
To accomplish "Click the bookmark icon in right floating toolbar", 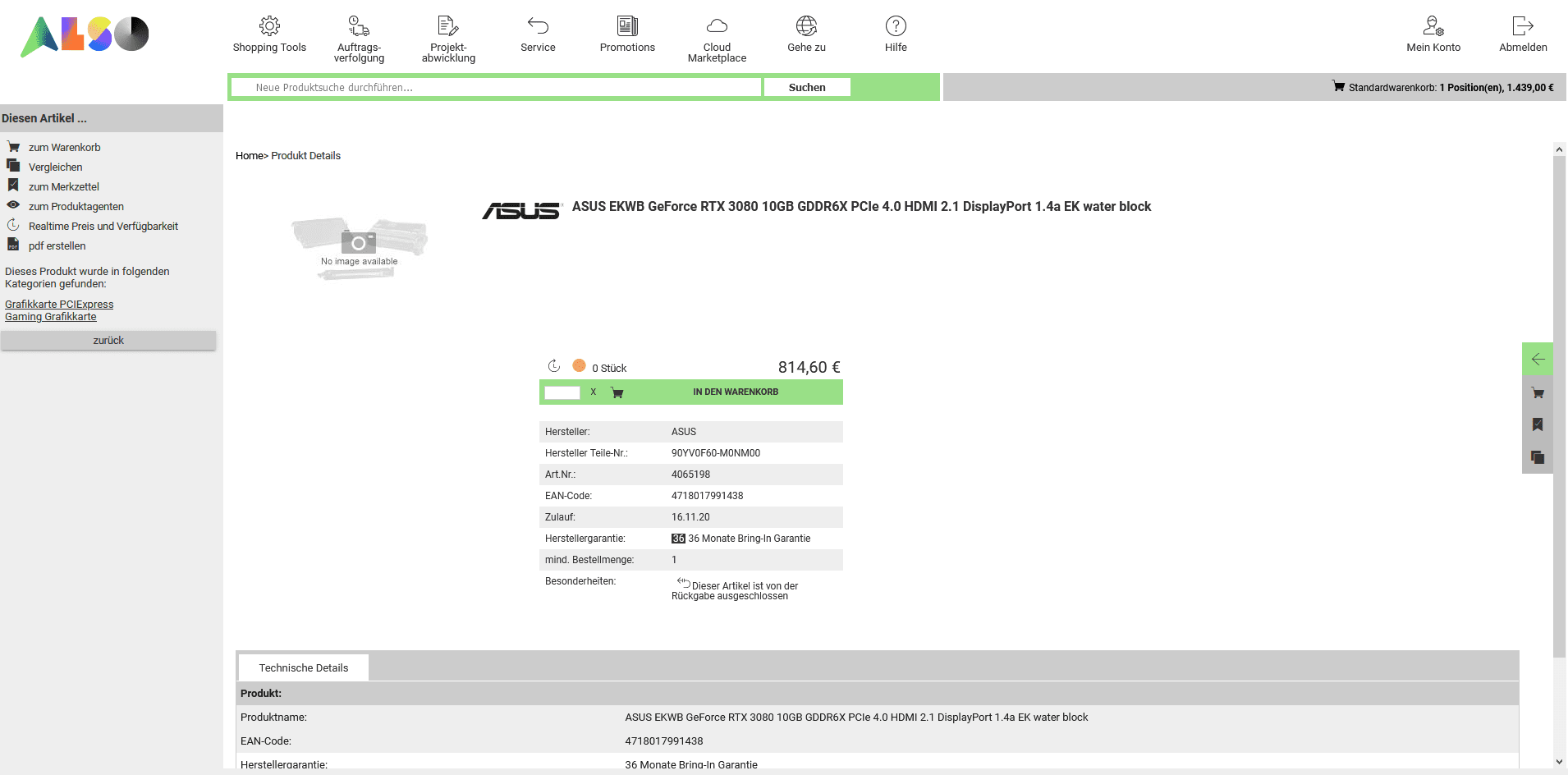I will coord(1538,424).
